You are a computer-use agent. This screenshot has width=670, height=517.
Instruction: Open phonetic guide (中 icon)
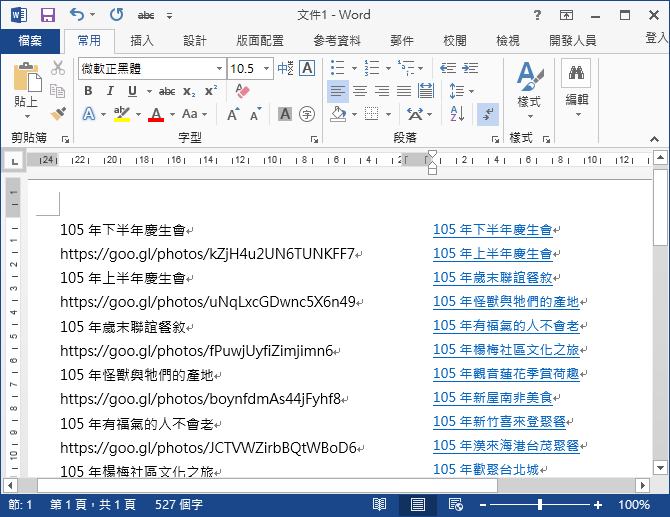[285, 68]
